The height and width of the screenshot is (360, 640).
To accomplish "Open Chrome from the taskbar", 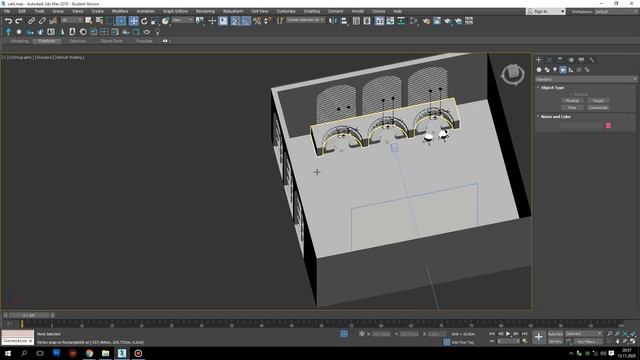I will (89, 353).
